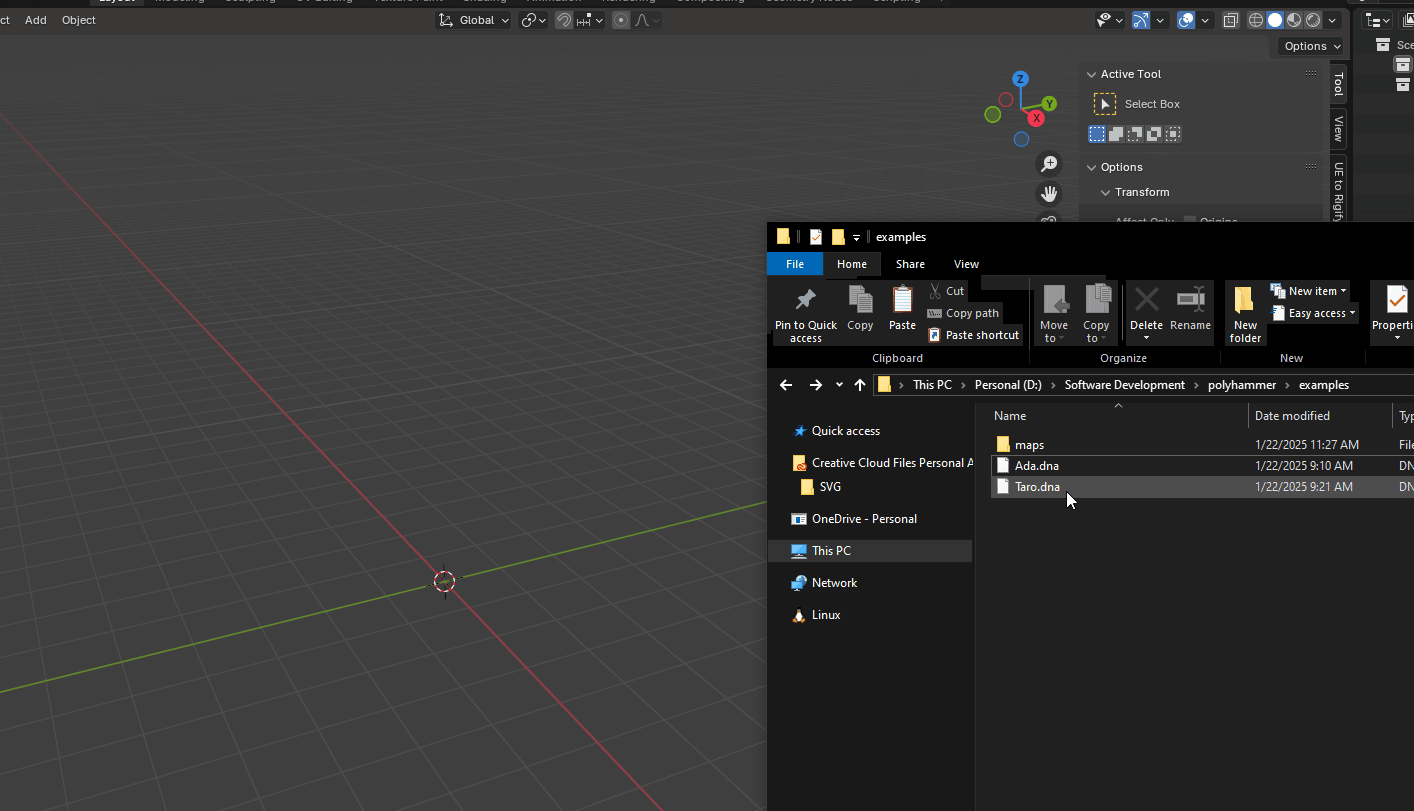Select the Ada.dna file
The height and width of the screenshot is (811, 1414).
[x=1036, y=466]
